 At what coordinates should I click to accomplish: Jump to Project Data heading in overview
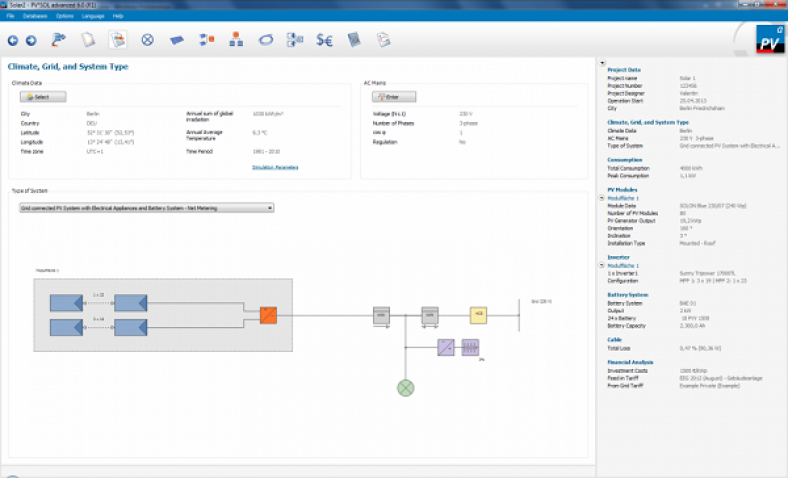click(x=624, y=70)
